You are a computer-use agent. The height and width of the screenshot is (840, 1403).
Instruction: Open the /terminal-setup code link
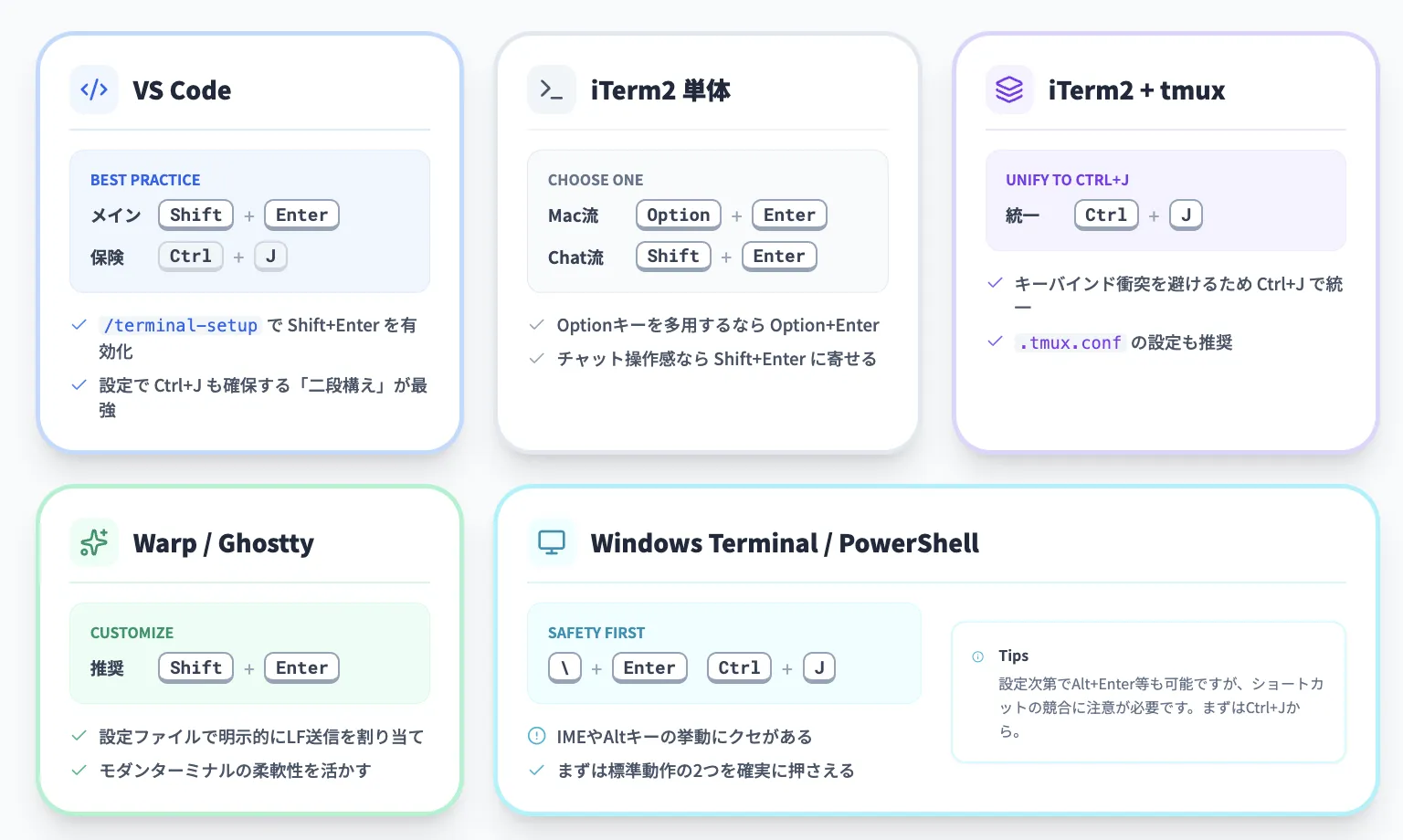tap(179, 325)
